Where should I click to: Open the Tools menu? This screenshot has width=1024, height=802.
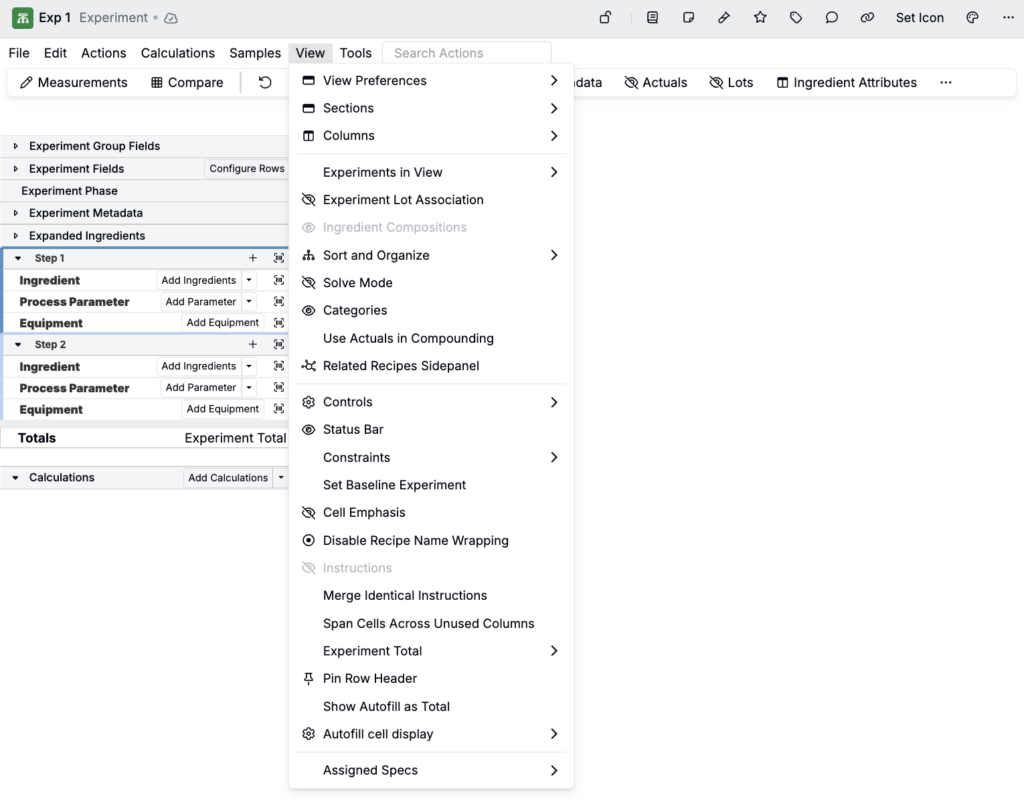[355, 53]
